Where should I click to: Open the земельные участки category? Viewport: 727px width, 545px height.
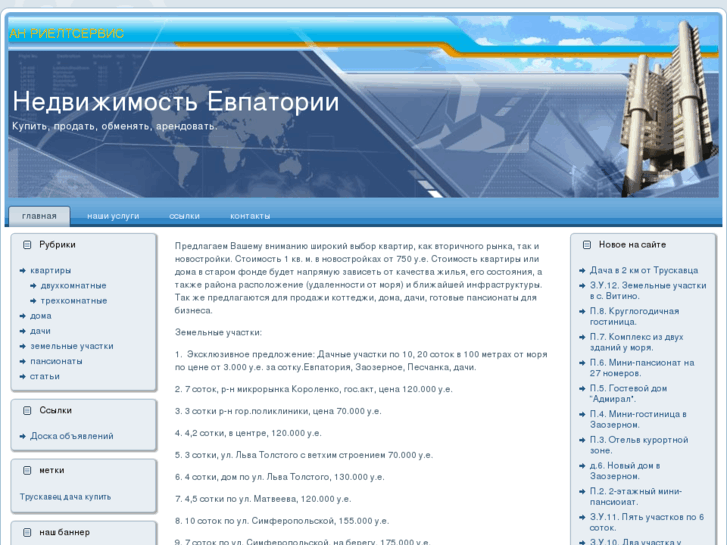(72, 346)
